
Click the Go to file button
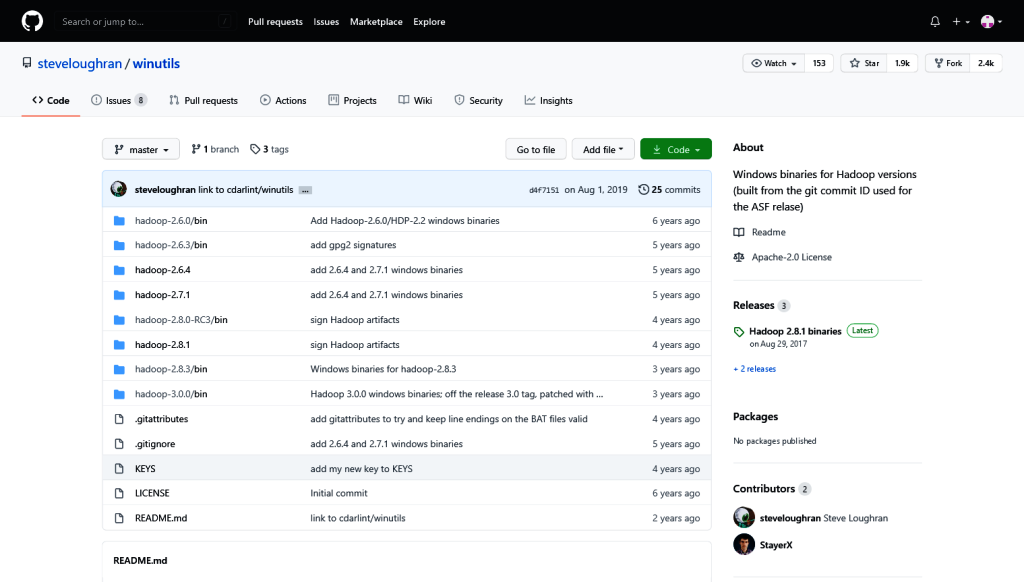536,150
